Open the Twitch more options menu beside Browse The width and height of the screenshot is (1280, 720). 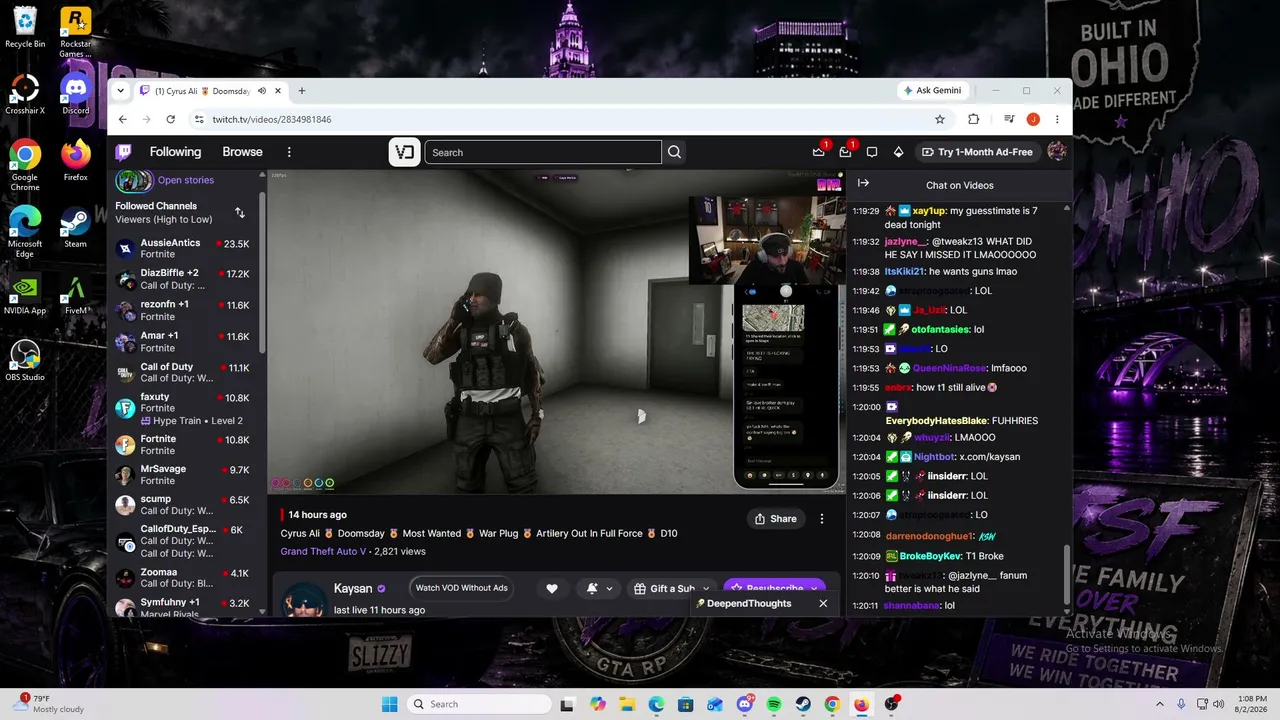[x=289, y=152]
